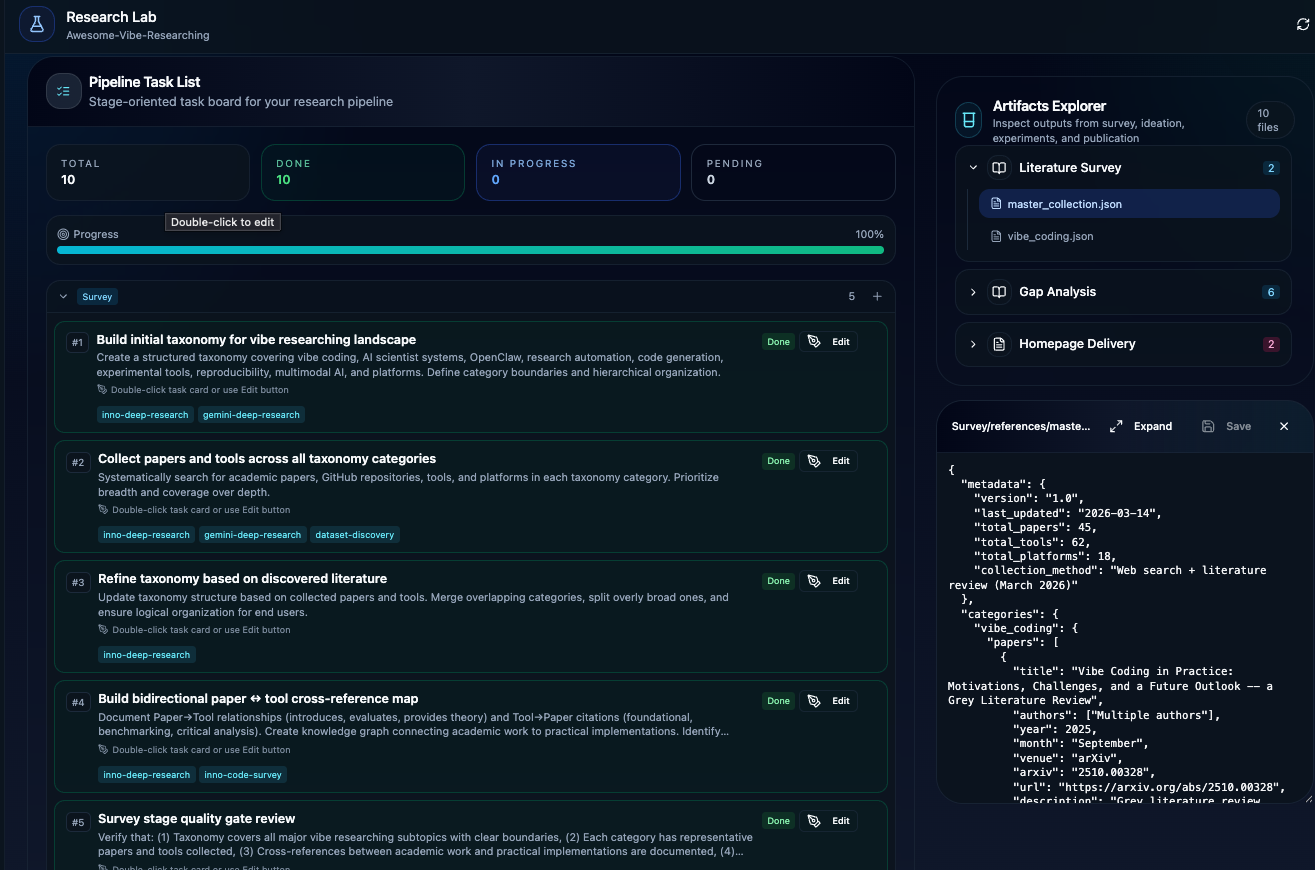Click the Research Lab flask logo icon

(x=37, y=25)
